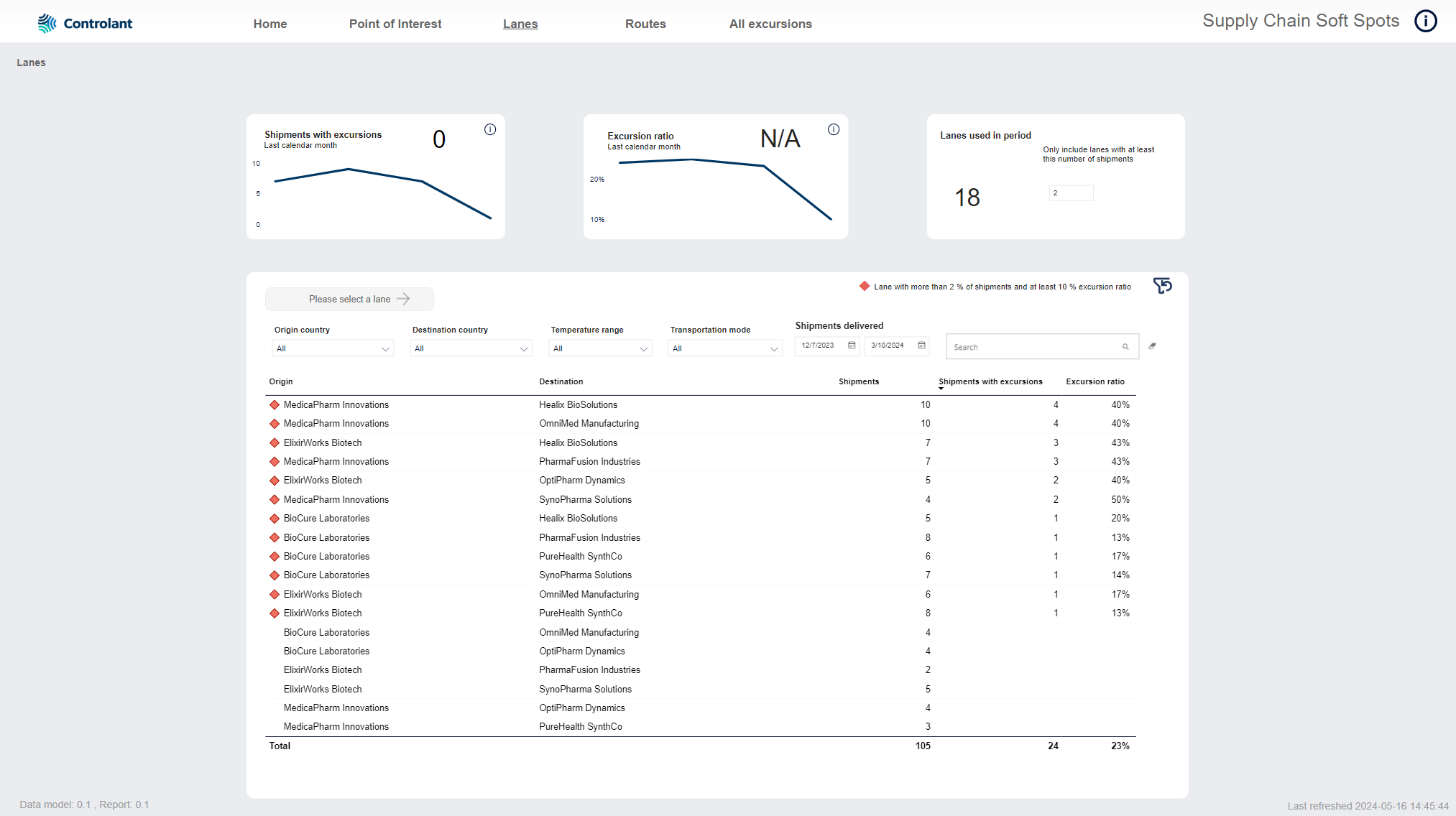Click the Last refreshed timestamp text
The width and height of the screenshot is (1456, 816).
pos(1368,806)
